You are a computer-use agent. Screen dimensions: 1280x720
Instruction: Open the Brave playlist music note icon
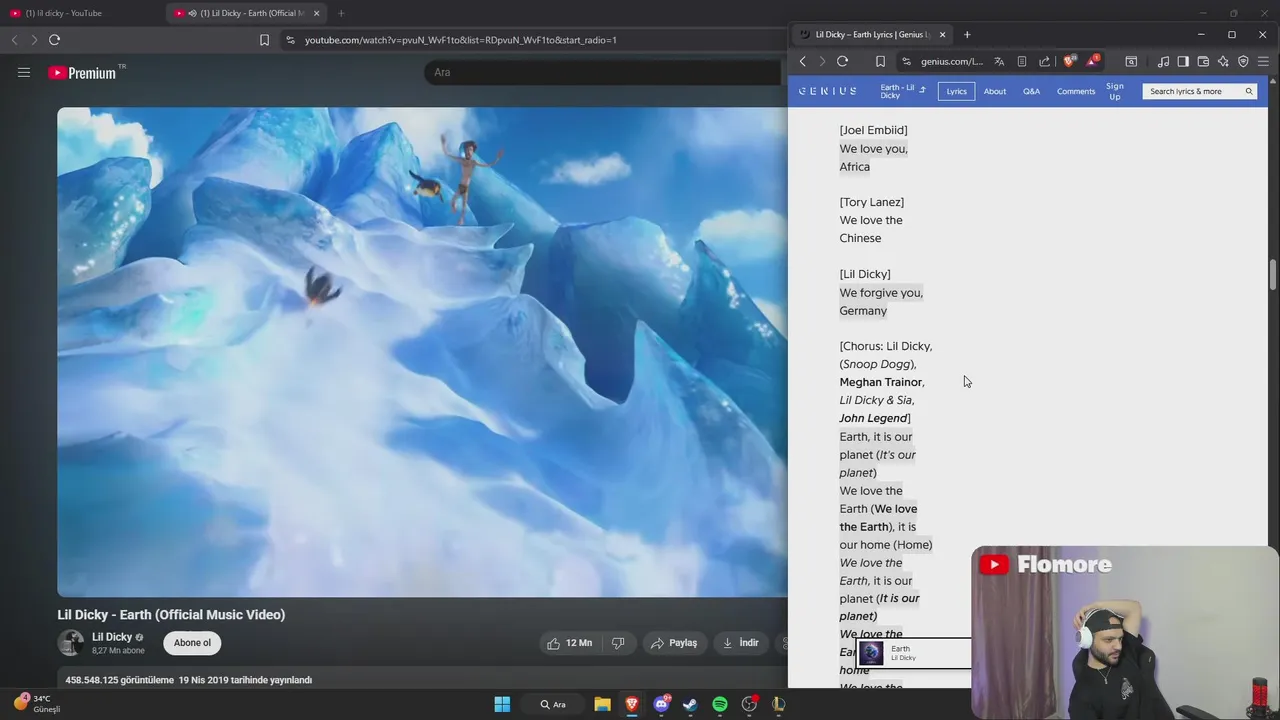pyautogui.click(x=1163, y=61)
